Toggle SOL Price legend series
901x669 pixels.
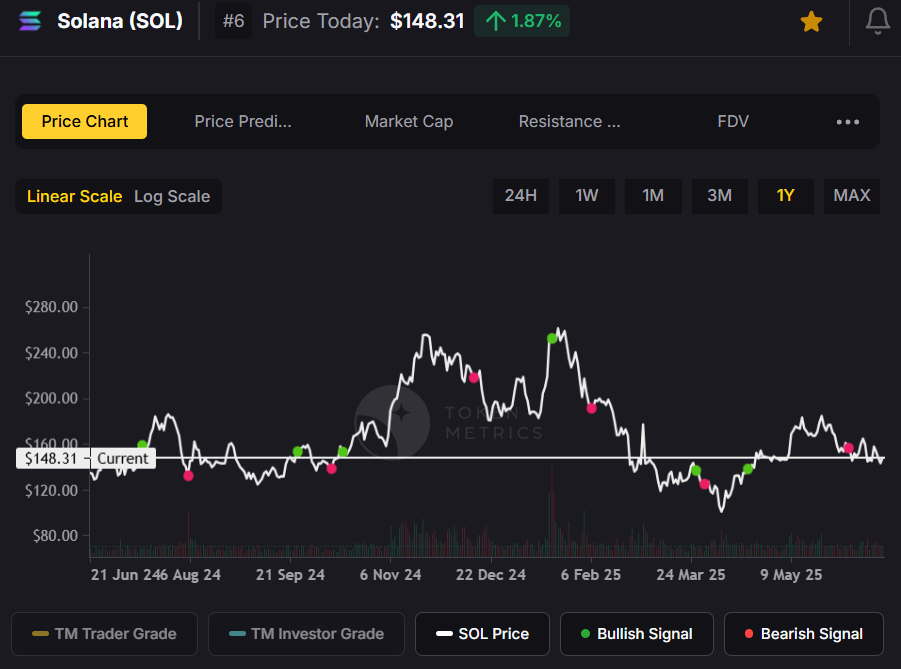coord(482,634)
